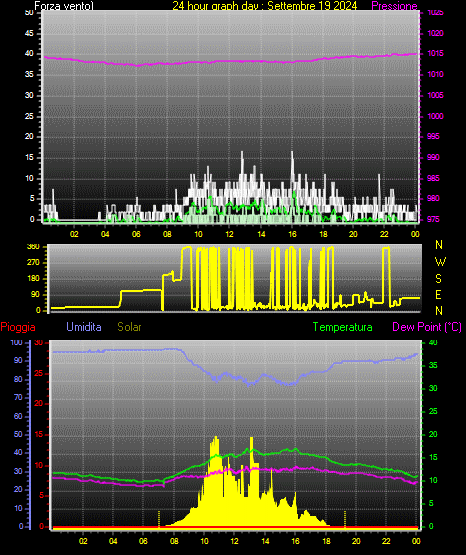
Task: Click the Solar legend label
Action: [x=130, y=327]
